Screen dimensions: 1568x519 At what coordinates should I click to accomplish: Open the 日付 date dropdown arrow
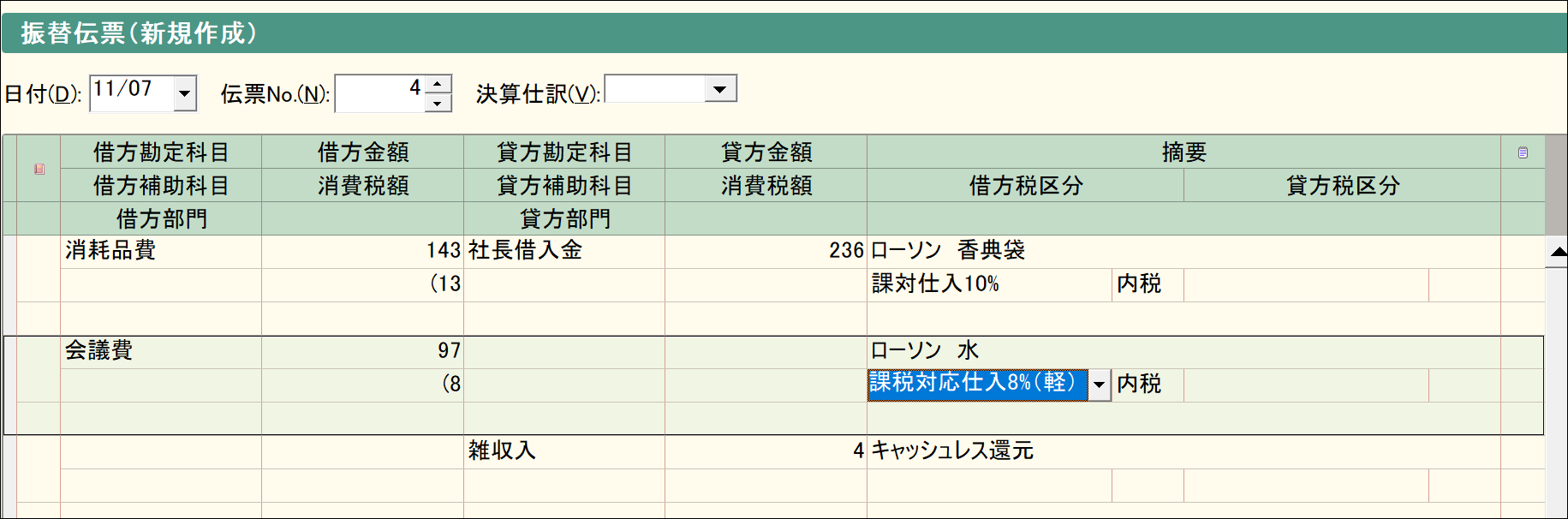[x=185, y=93]
